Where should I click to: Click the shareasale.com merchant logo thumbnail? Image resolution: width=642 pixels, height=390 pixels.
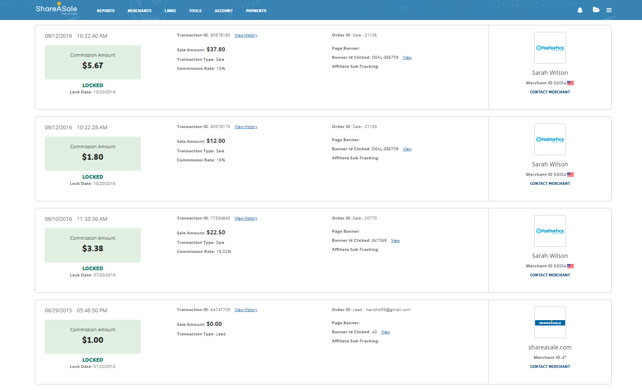pyautogui.click(x=550, y=322)
